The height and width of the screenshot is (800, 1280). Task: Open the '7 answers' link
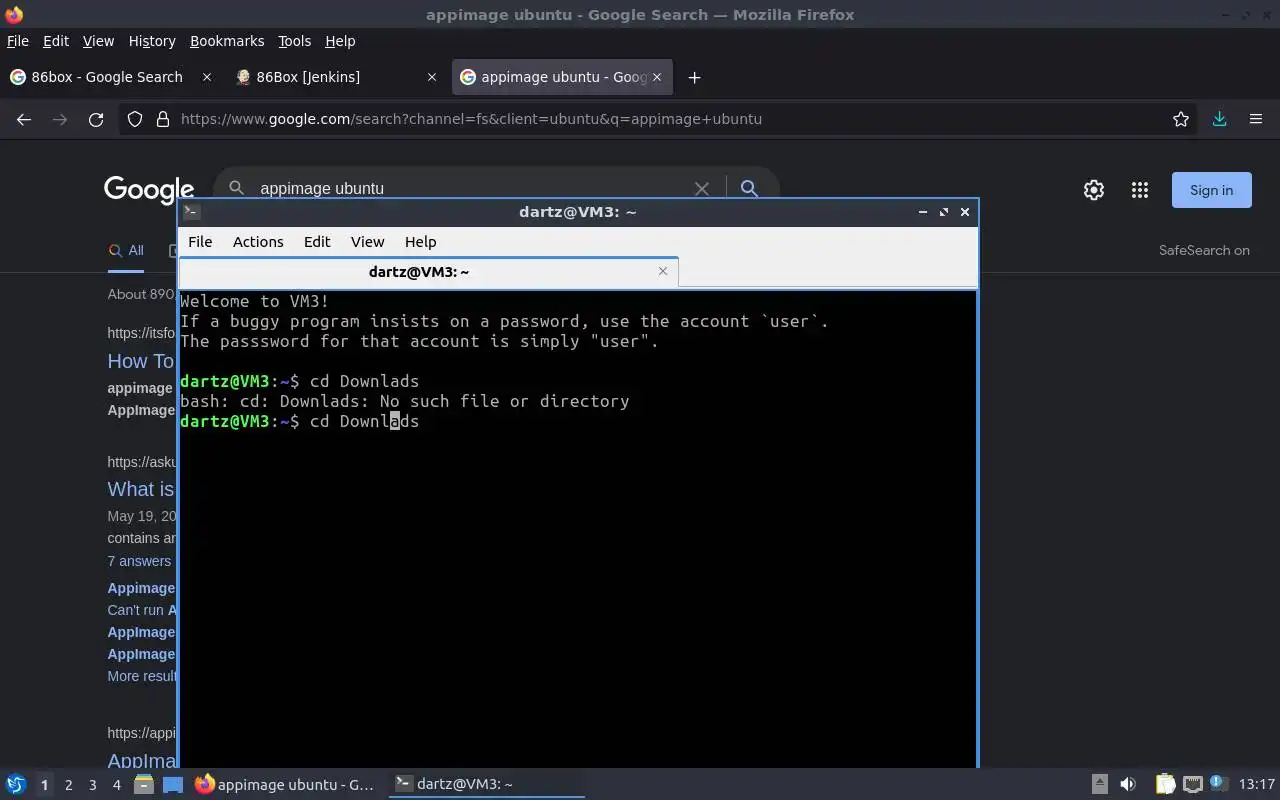pyautogui.click(x=139, y=561)
